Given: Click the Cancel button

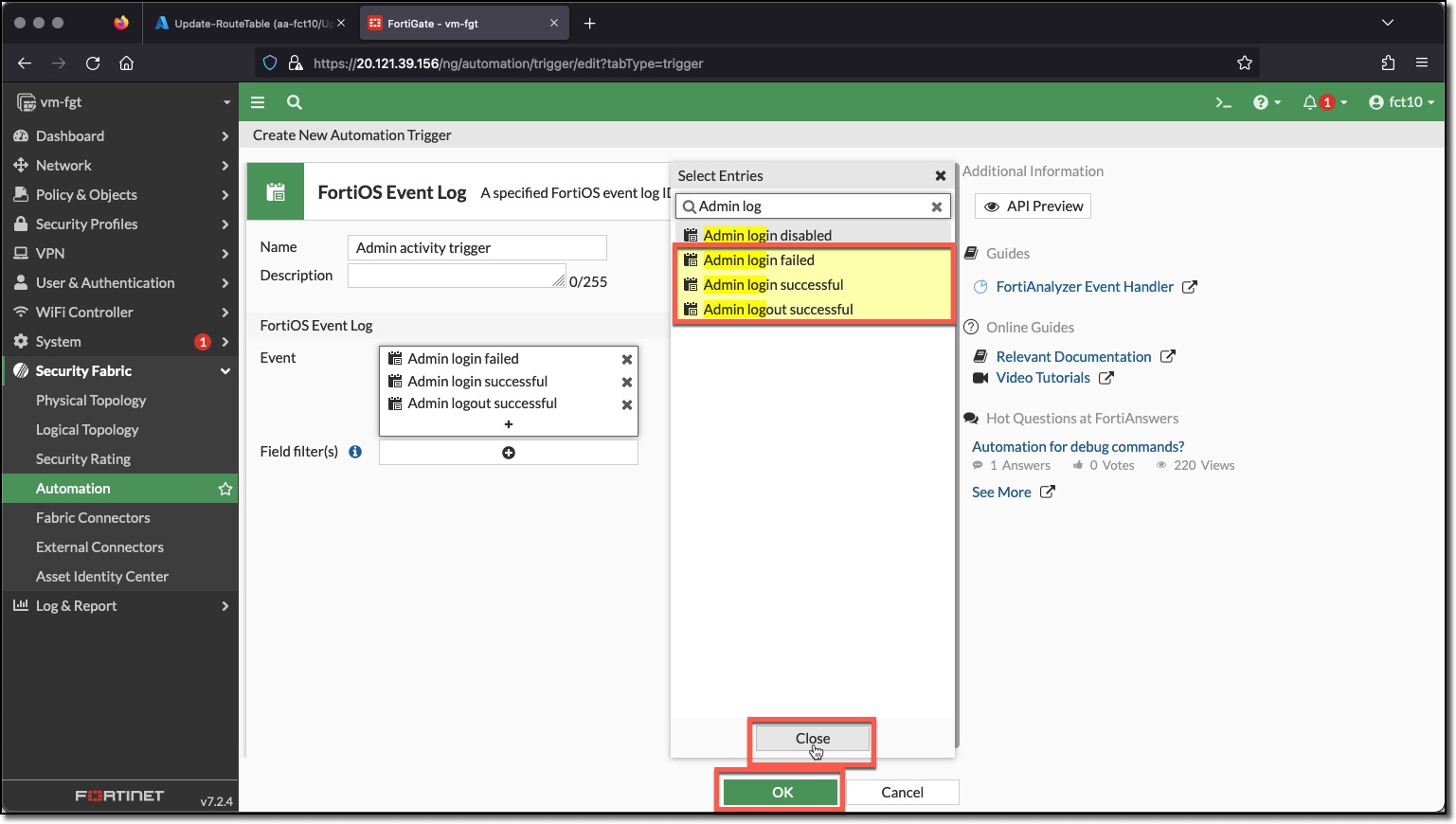Looking at the screenshot, I should click(x=902, y=793).
